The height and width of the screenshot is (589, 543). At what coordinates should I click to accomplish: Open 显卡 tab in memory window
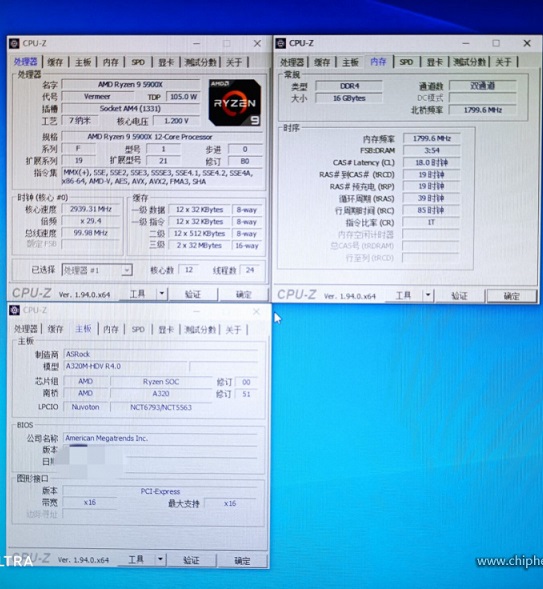click(x=434, y=62)
